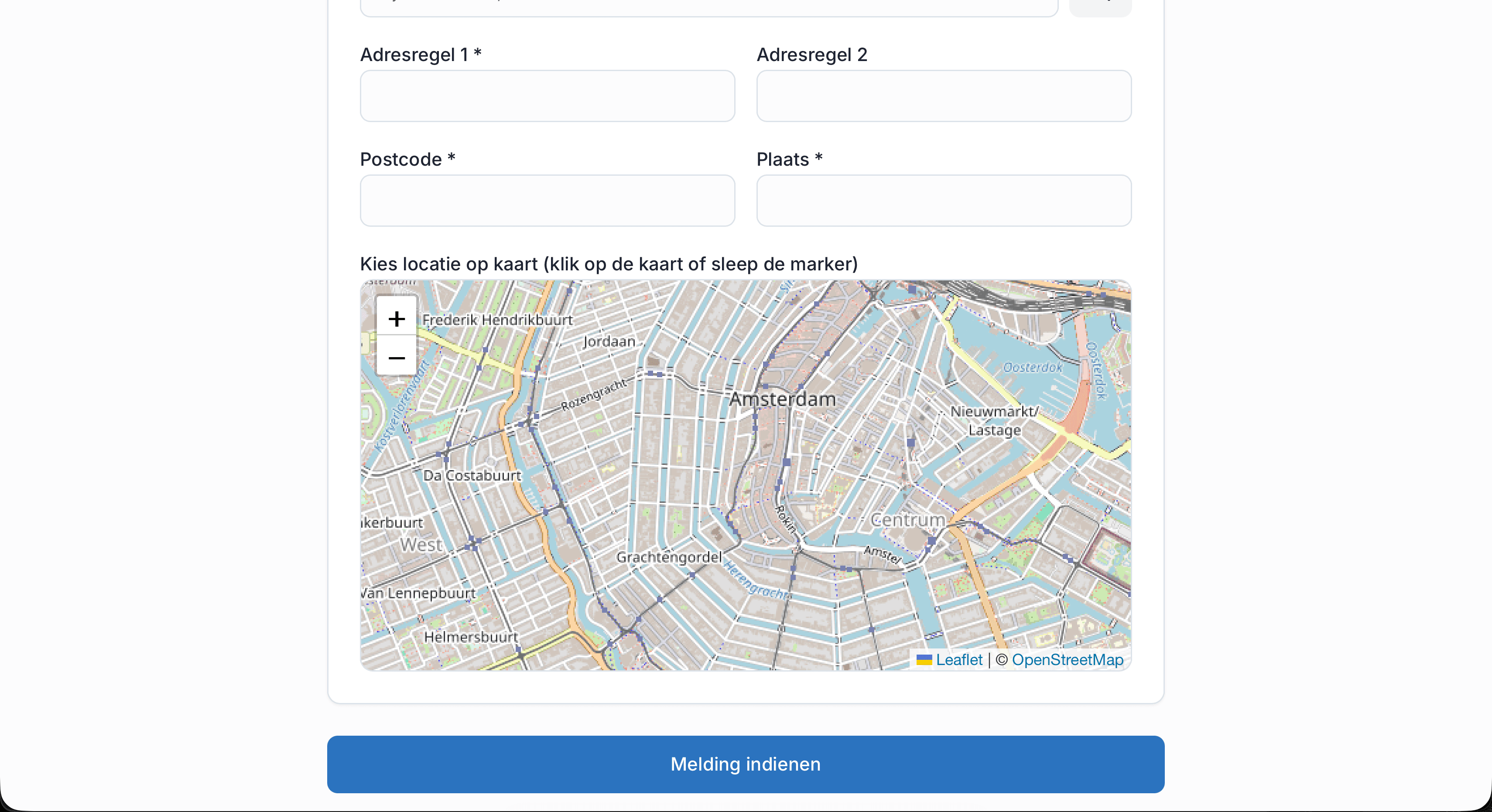Click the West district label
This screenshot has width=1492, height=812.
[x=421, y=544]
